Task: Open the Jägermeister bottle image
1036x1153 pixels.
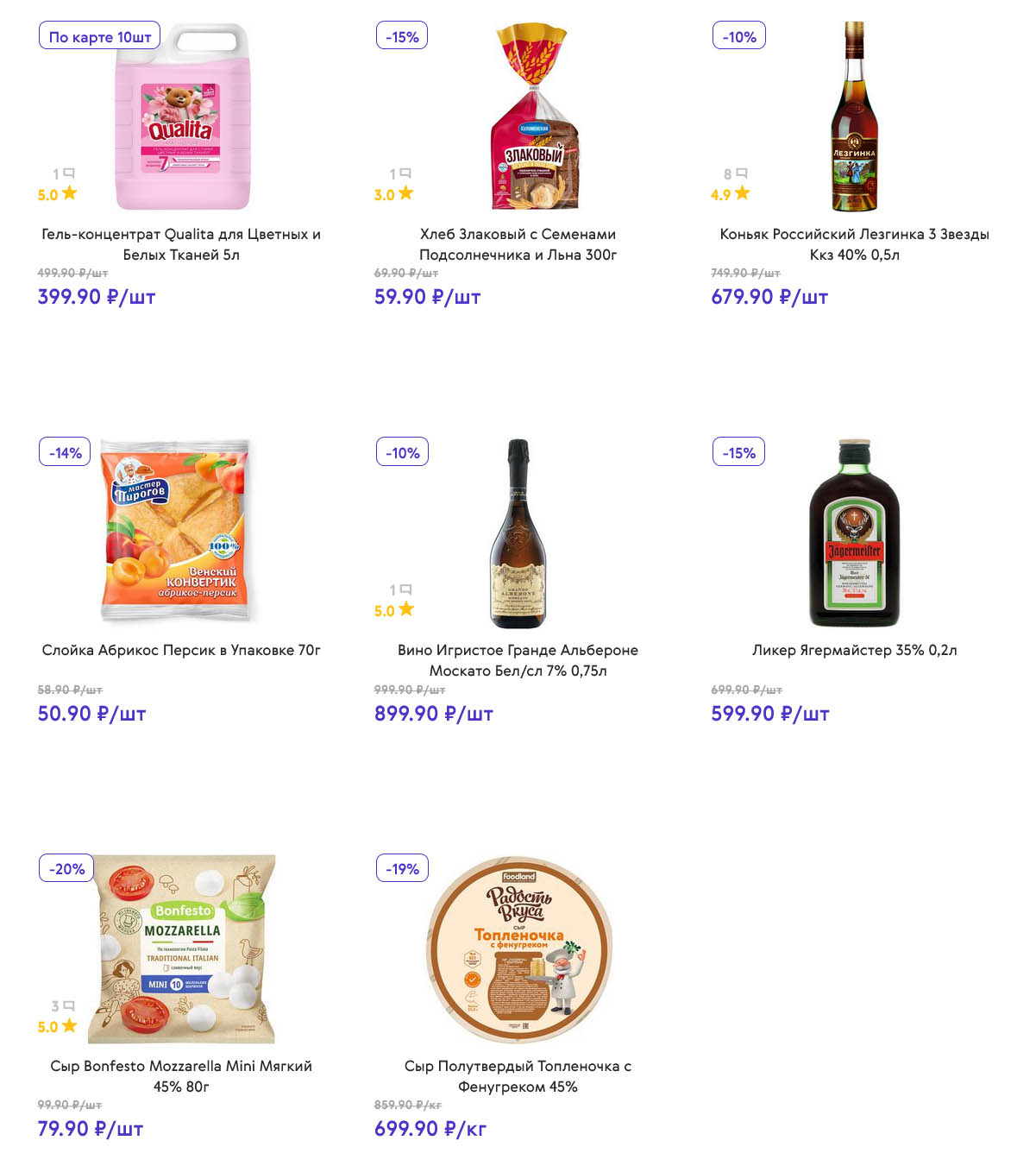Action: tap(854, 532)
